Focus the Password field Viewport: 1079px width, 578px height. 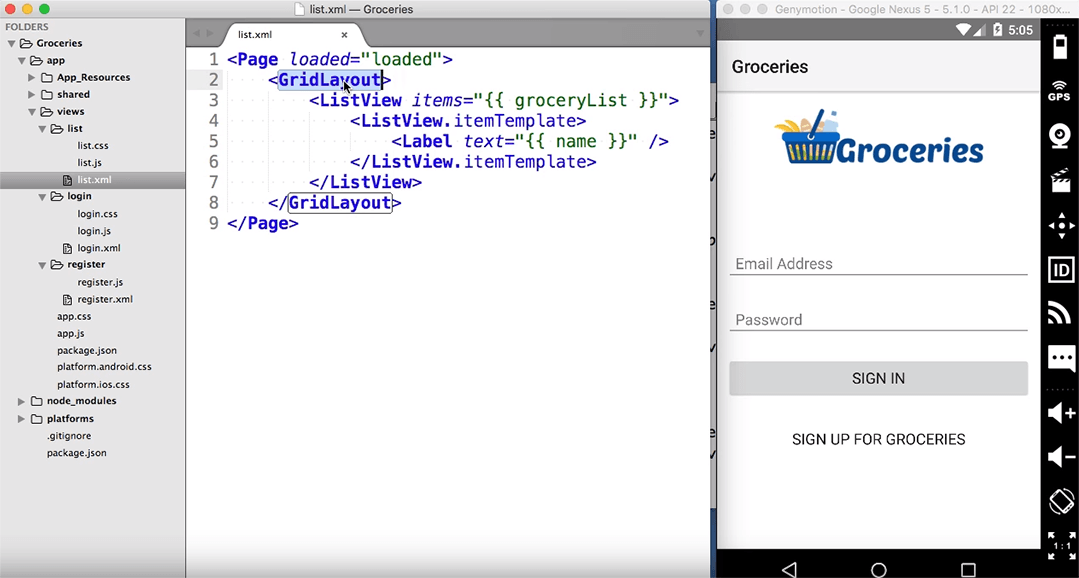pyautogui.click(x=879, y=319)
